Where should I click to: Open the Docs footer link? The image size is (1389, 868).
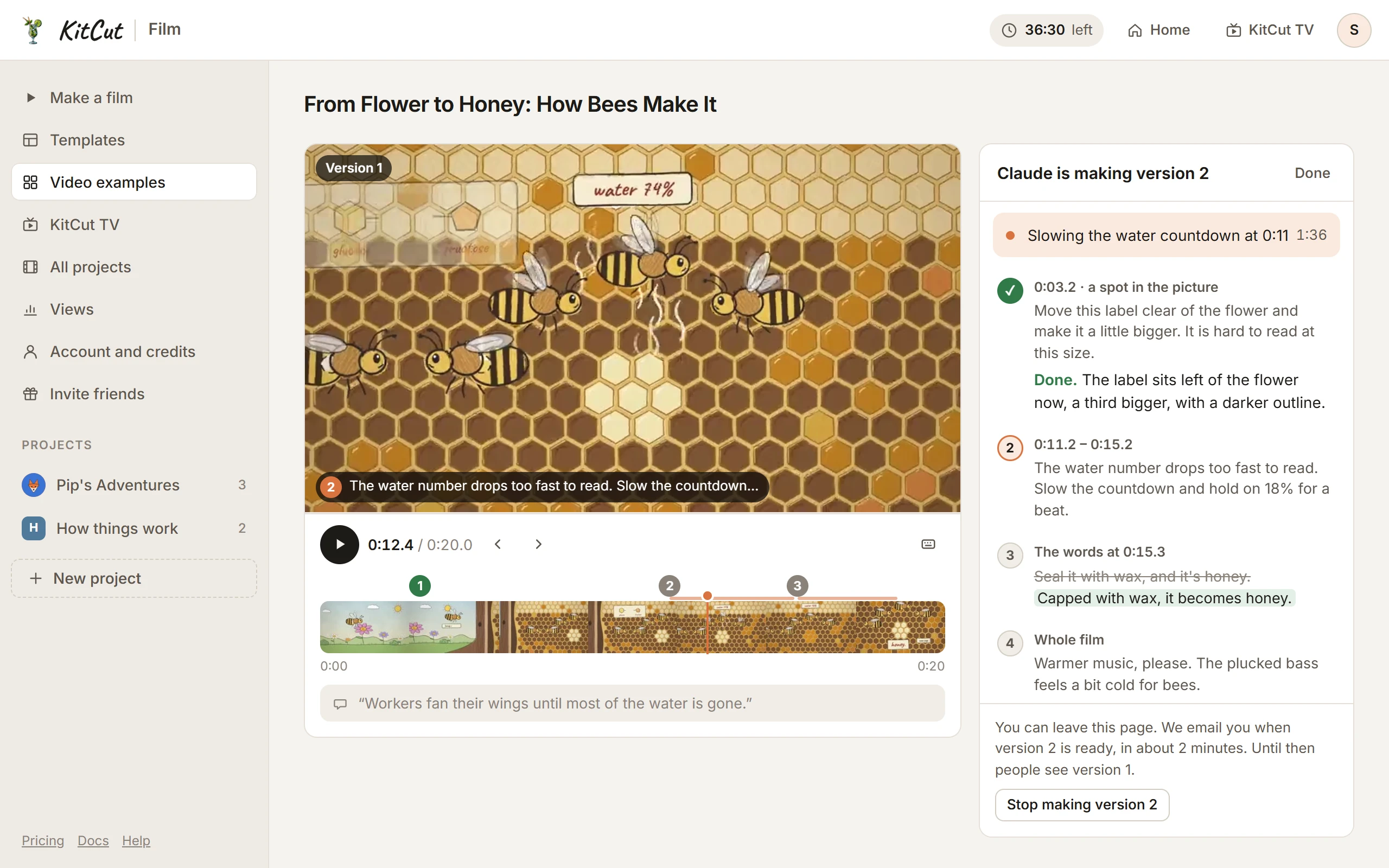(x=93, y=840)
